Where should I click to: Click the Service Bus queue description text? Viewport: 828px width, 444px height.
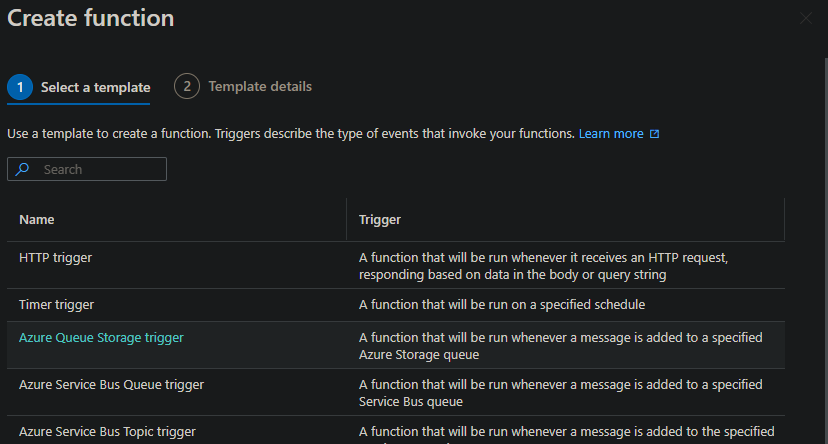pos(560,393)
